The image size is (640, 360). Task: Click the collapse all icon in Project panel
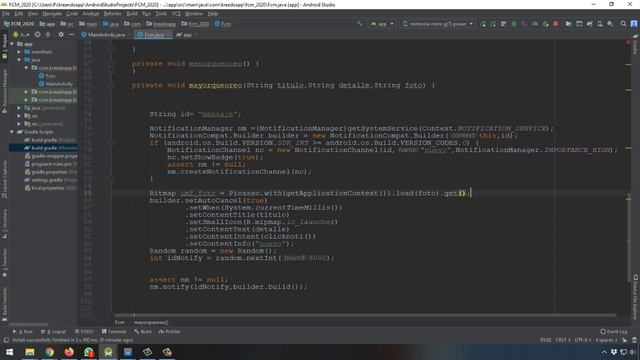(x=48, y=35)
